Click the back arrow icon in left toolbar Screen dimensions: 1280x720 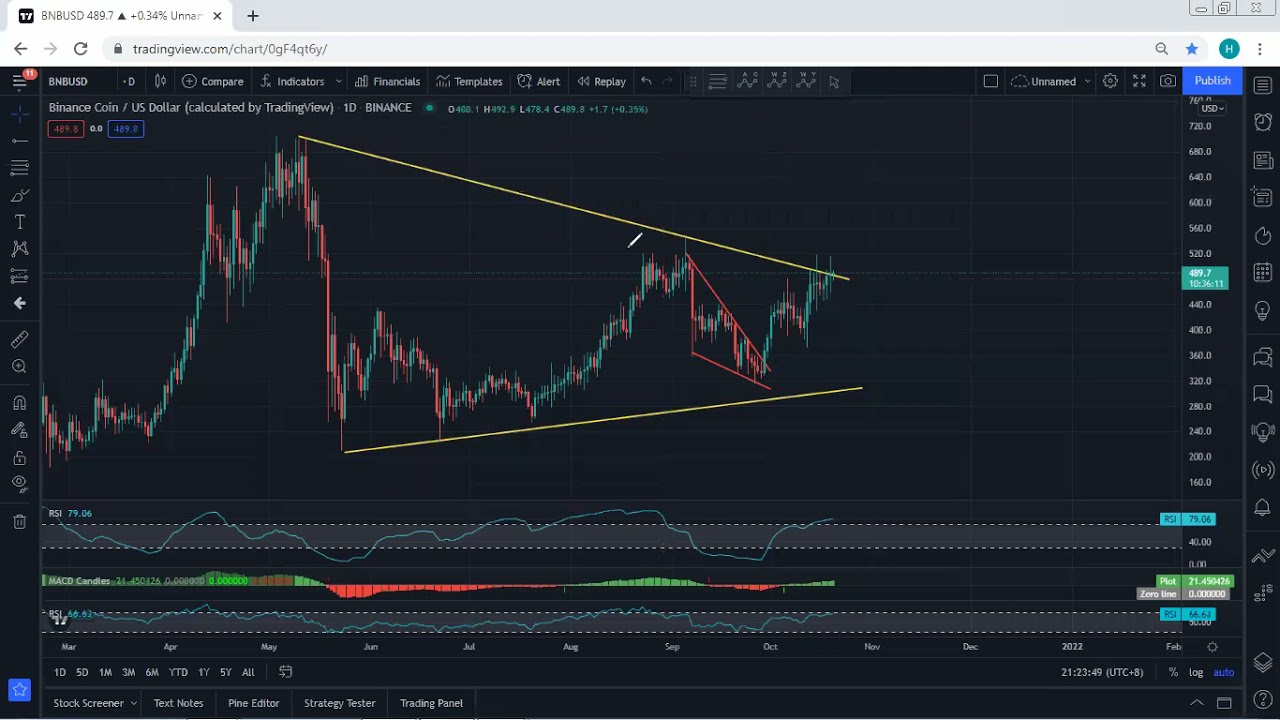click(19, 303)
